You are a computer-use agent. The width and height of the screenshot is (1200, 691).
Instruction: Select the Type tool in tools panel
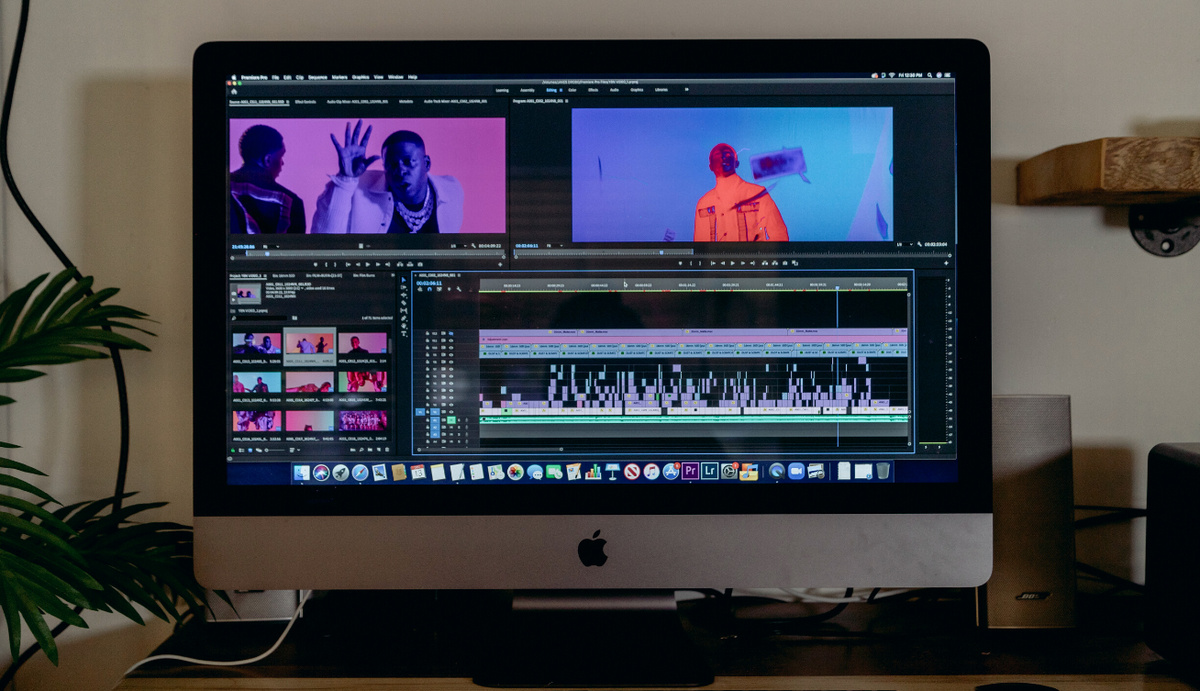(403, 334)
